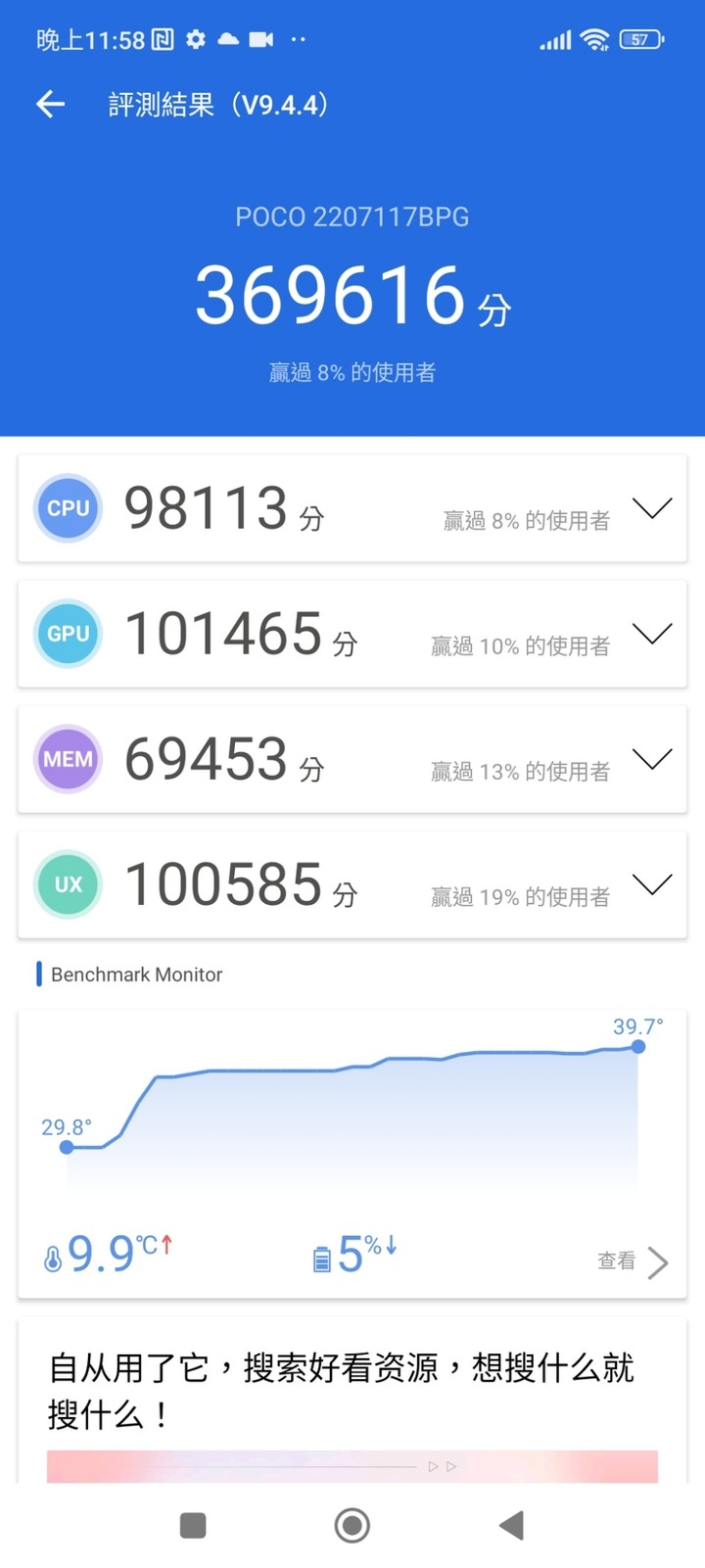705x1568 pixels.
Task: Click the CPU score badge icon
Action: pos(68,508)
